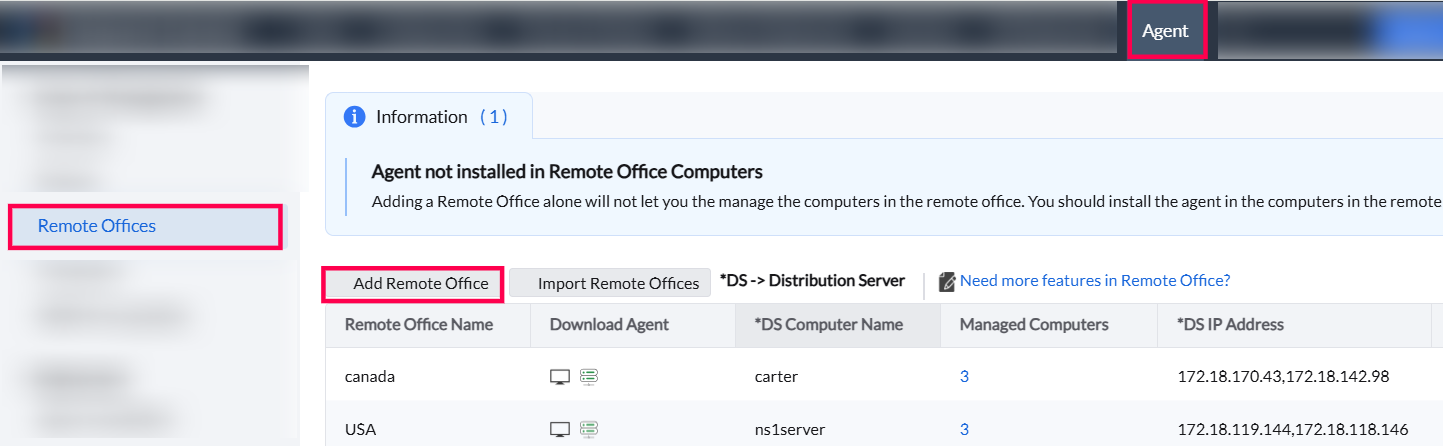The height and width of the screenshot is (446, 1443).
Task: Sort by the DS Computer Name column
Action: (829, 324)
